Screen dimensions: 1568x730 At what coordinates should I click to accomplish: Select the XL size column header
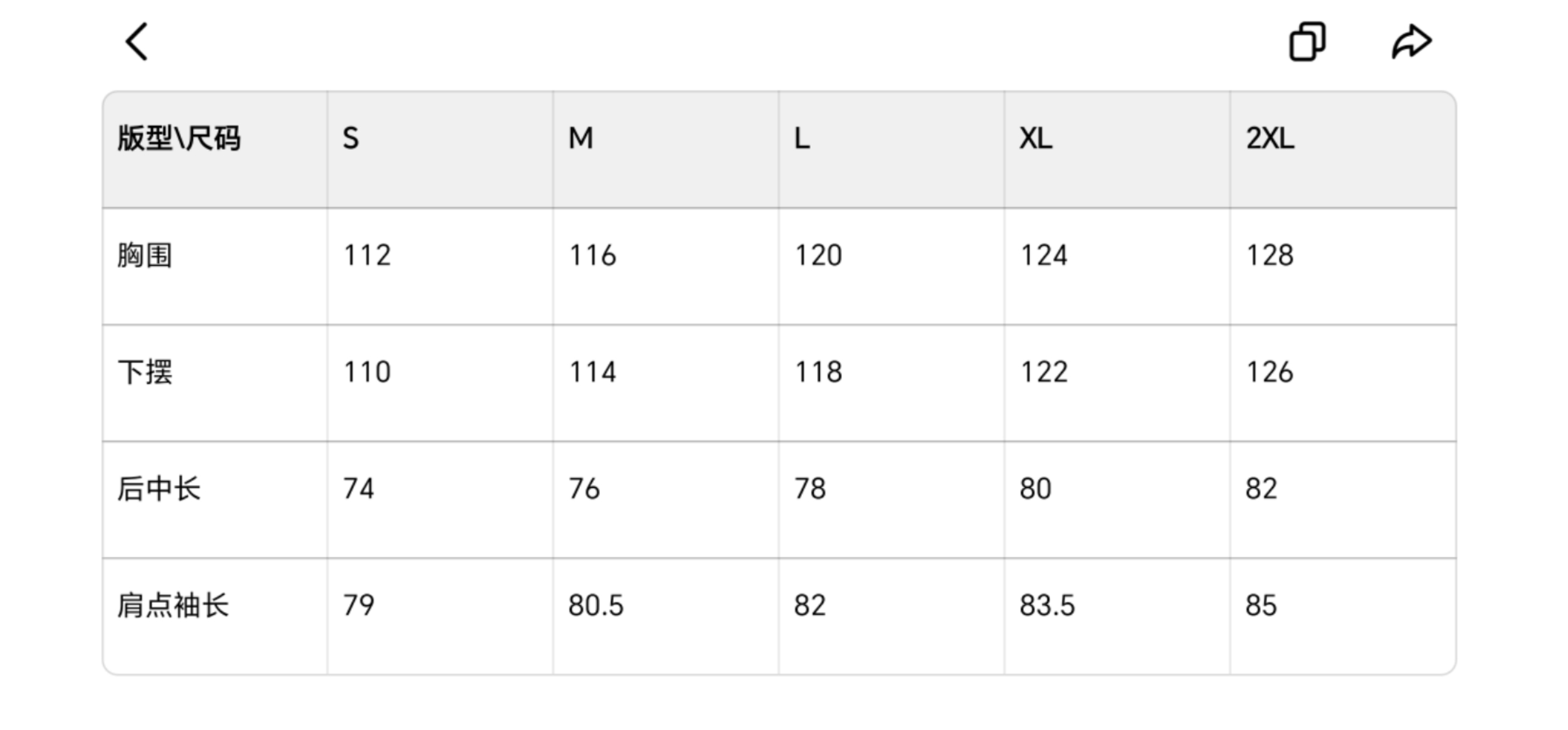point(1036,138)
